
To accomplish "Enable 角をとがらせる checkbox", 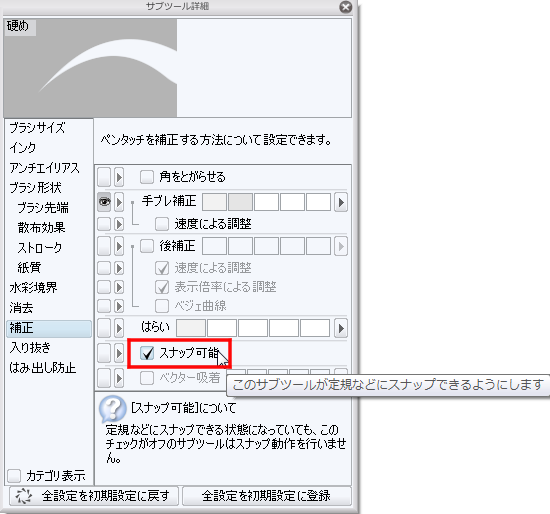I will pos(147,177).
